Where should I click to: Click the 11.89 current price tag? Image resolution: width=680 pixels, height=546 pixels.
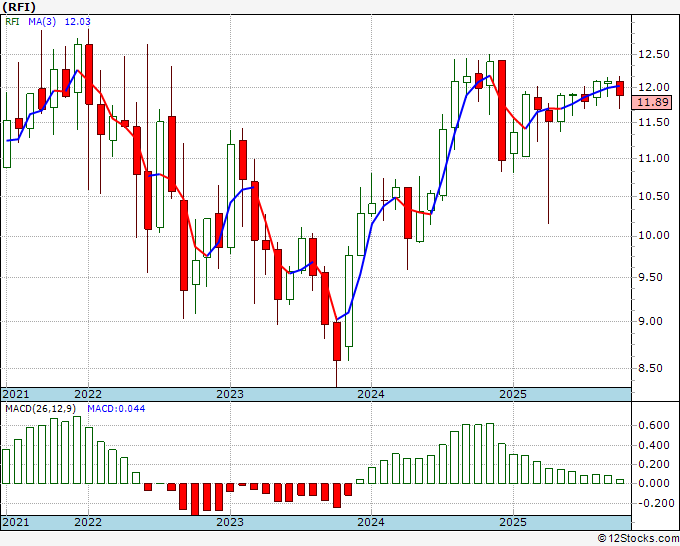654,102
